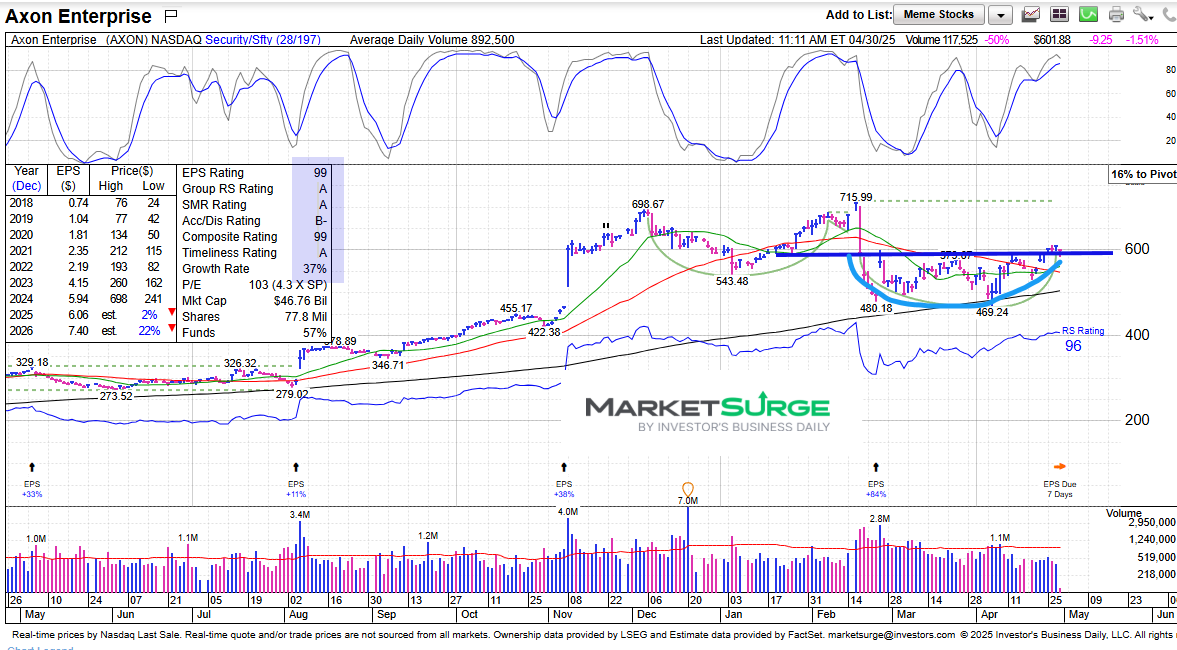Open the wrench settings menu
This screenshot has width=1177, height=650.
(1142, 14)
